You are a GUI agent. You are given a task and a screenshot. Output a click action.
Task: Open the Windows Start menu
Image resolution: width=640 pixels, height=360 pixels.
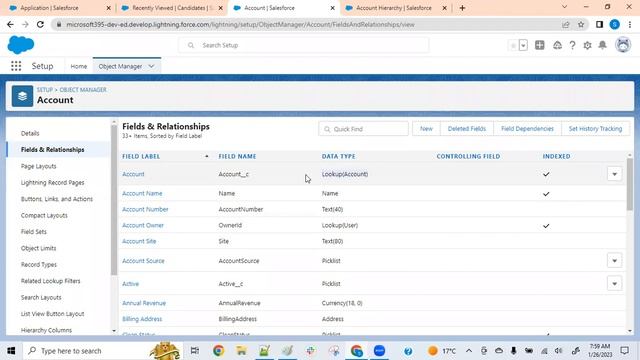[11, 351]
